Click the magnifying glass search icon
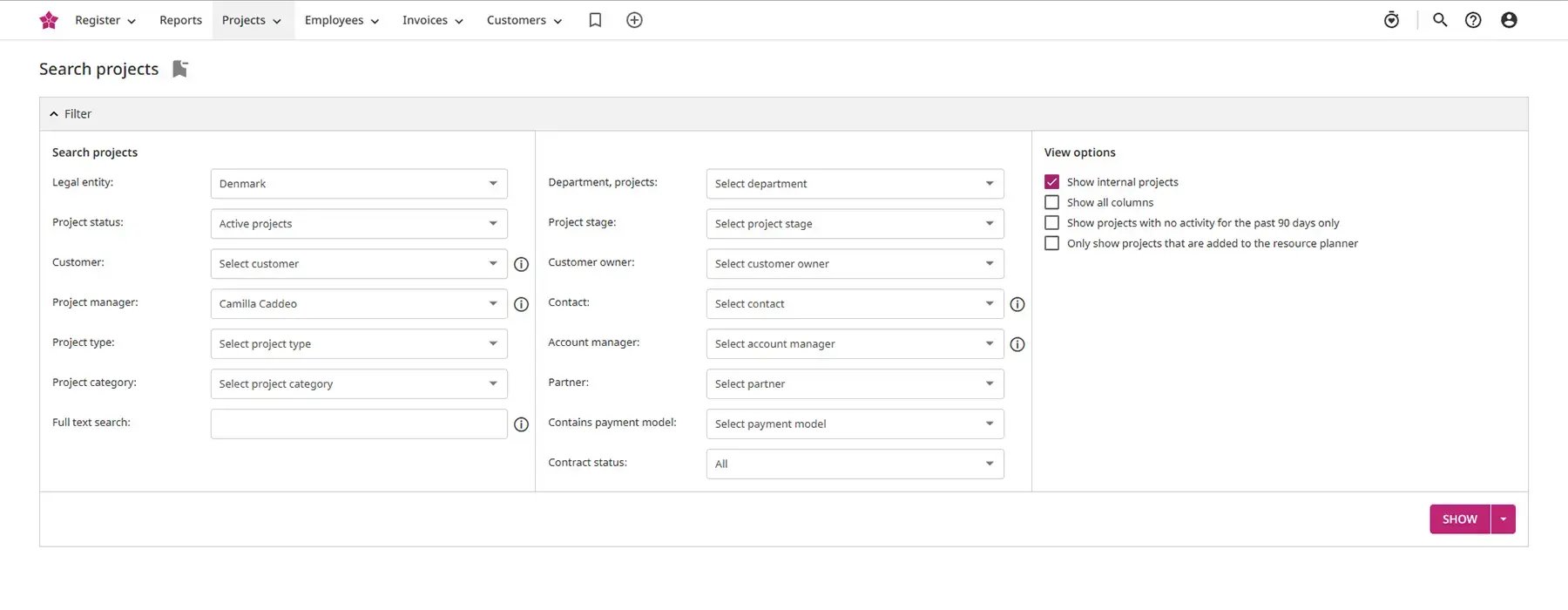 [x=1440, y=20]
